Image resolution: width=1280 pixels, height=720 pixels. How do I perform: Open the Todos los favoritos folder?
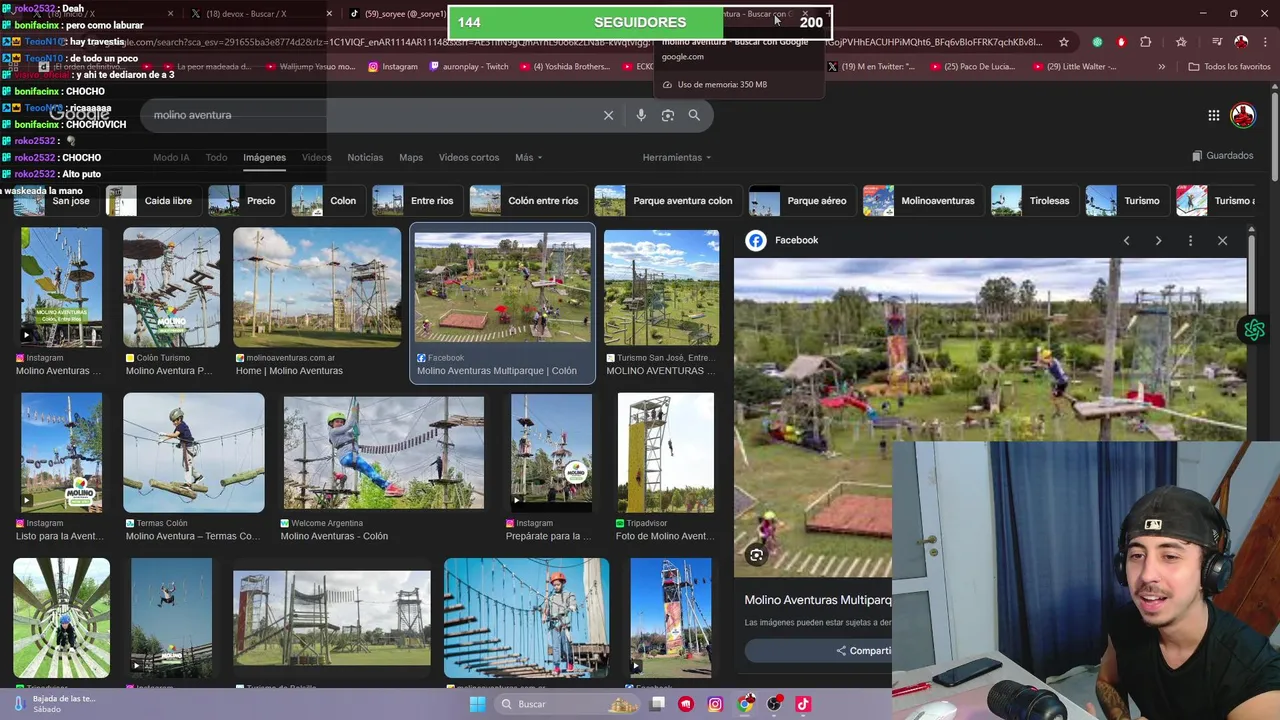pos(1229,67)
